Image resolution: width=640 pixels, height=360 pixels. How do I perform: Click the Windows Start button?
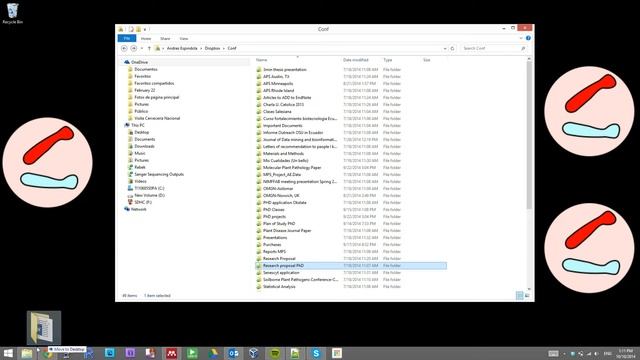coord(8,353)
